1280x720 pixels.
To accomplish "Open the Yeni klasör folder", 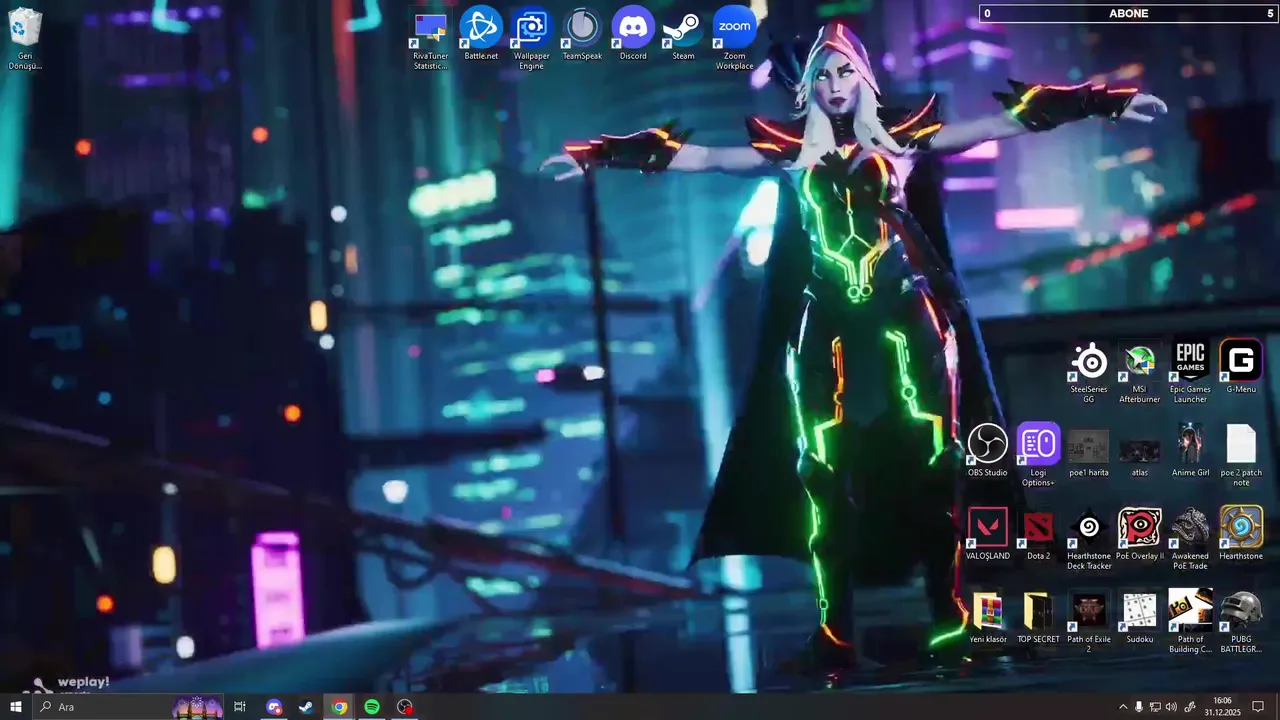I will coord(987,617).
